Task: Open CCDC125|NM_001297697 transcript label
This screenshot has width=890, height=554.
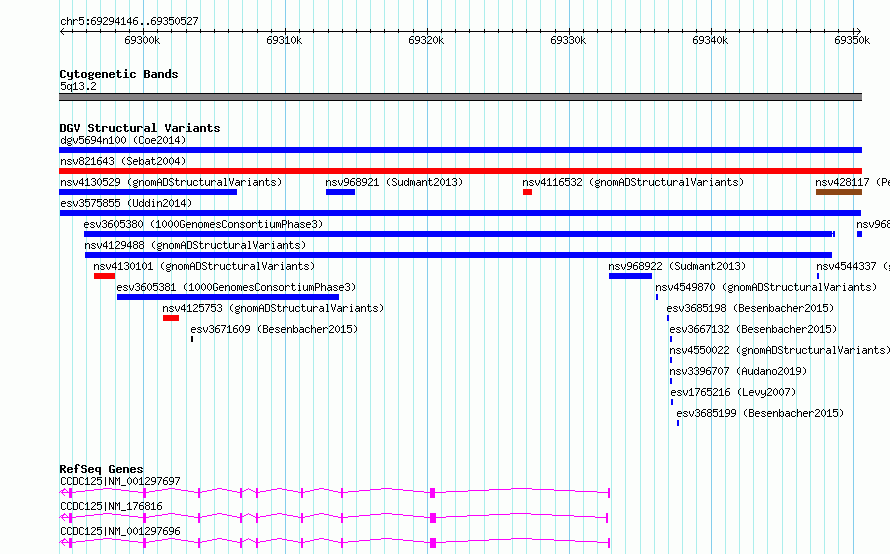Action: pos(120,481)
